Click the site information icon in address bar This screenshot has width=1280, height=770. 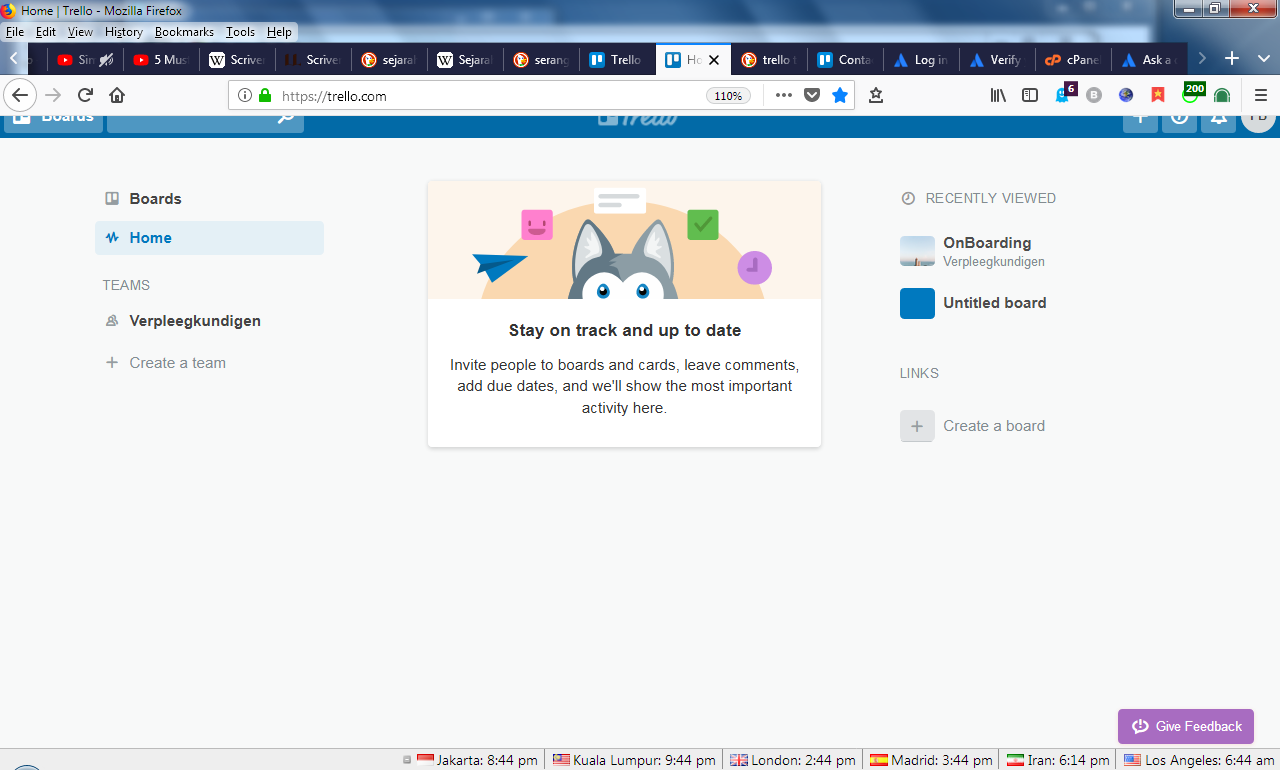(245, 96)
